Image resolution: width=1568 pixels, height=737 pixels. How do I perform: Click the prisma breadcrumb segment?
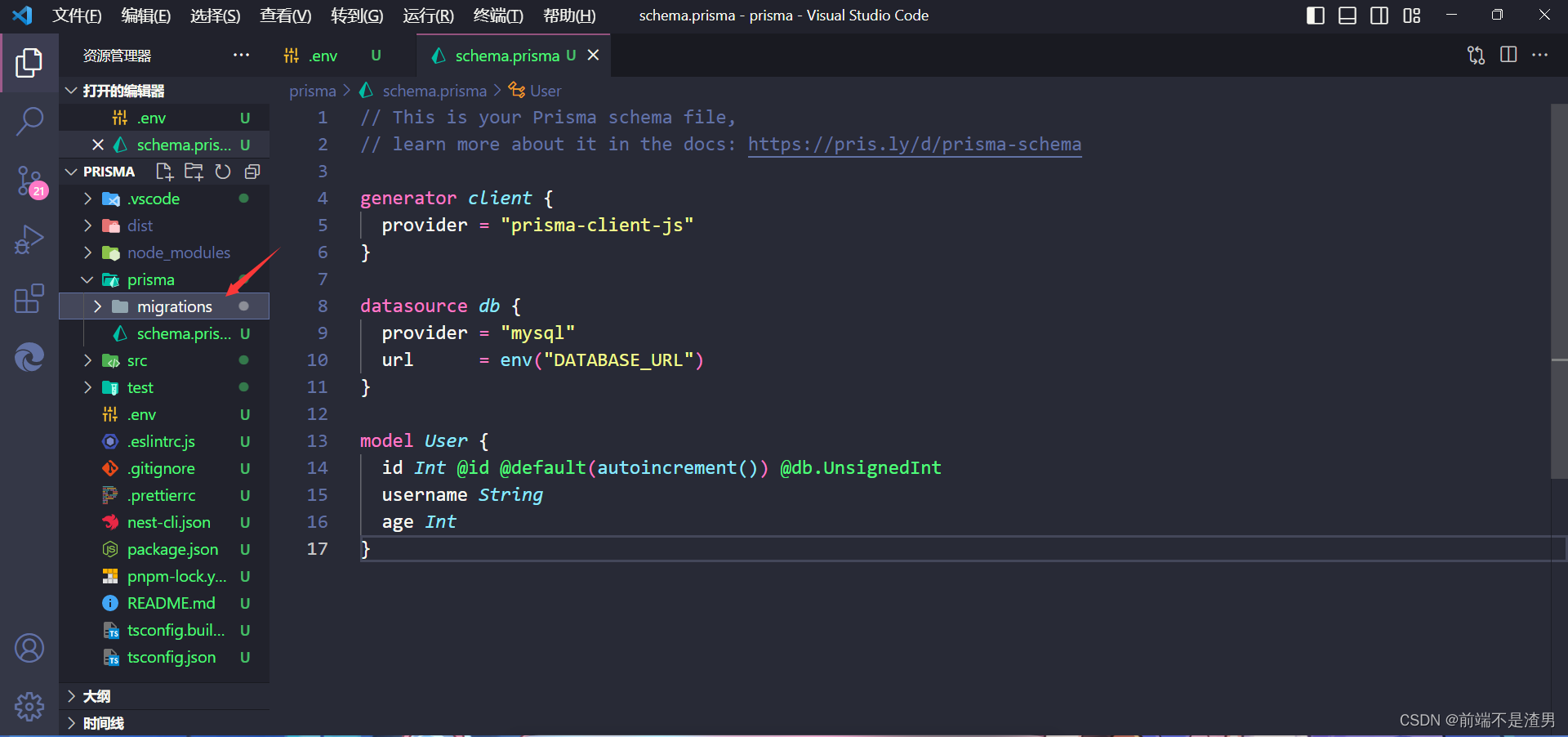point(312,91)
